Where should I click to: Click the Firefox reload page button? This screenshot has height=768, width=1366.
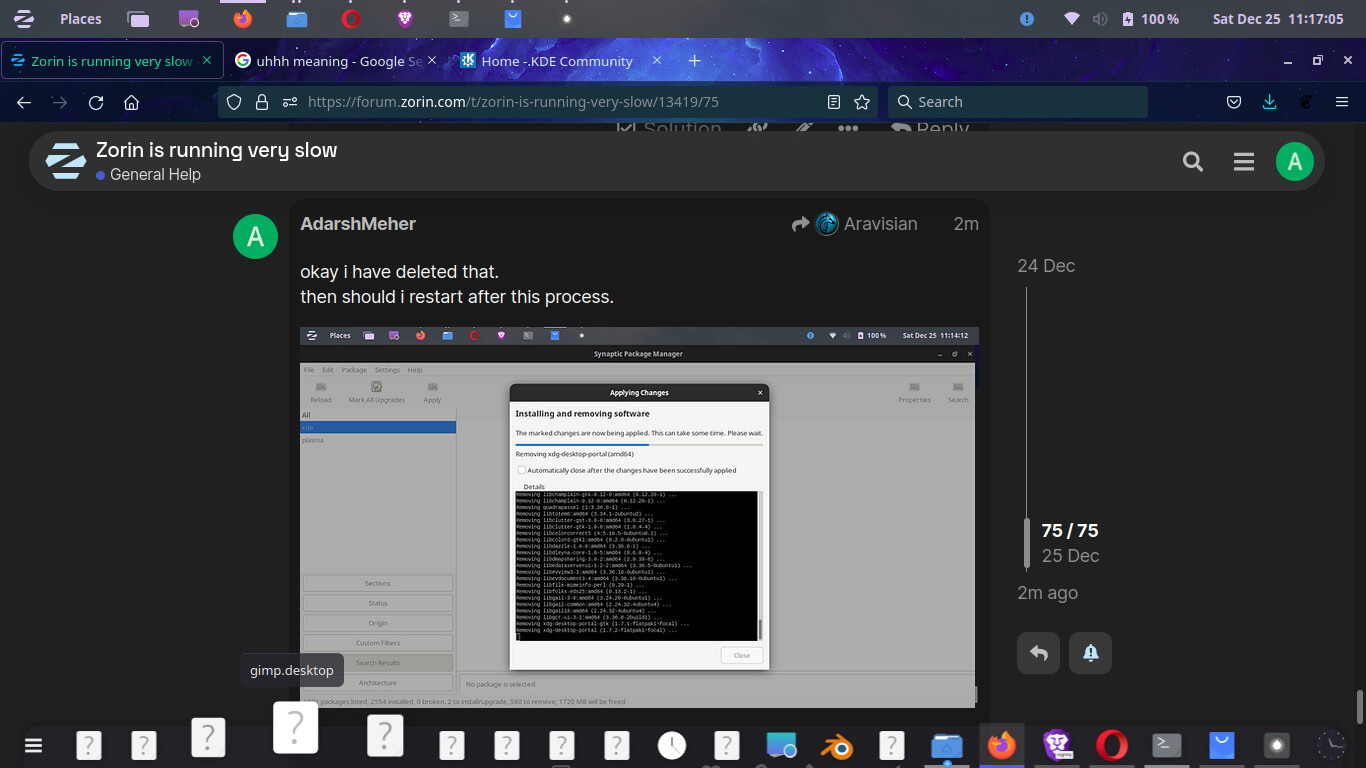(96, 102)
